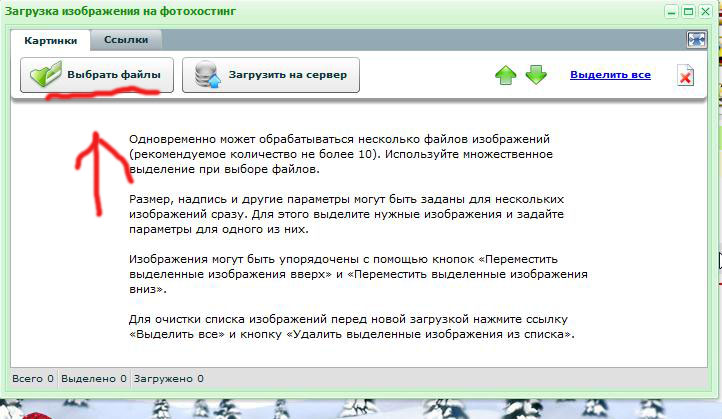Image resolution: width=722 pixels, height=419 pixels.
Task: Move selected images down with green arrow
Action: [x=536, y=76]
